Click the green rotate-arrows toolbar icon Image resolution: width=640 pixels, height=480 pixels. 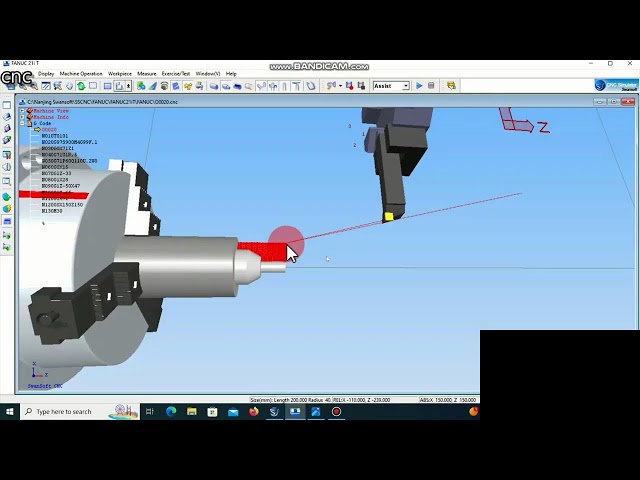tap(81, 86)
